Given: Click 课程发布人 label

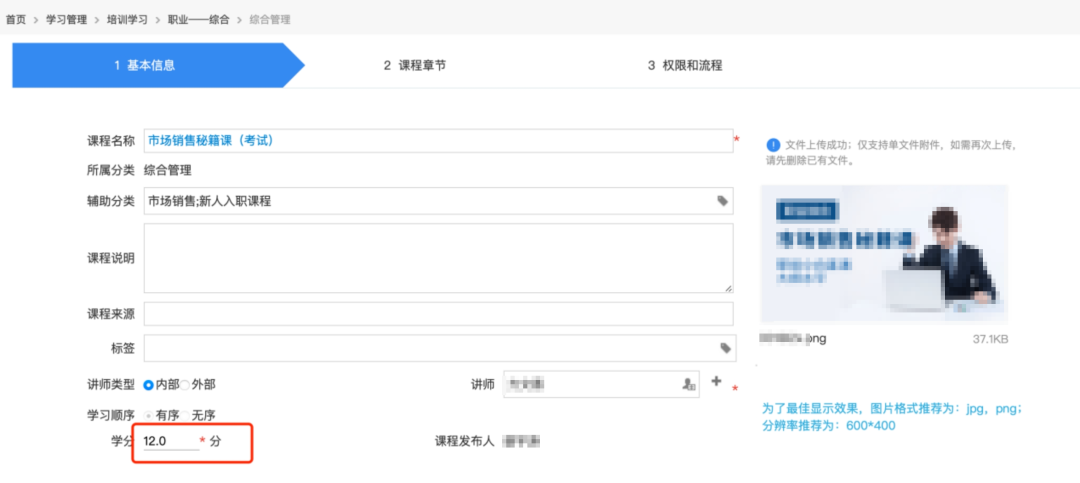Looking at the screenshot, I should tap(464, 441).
